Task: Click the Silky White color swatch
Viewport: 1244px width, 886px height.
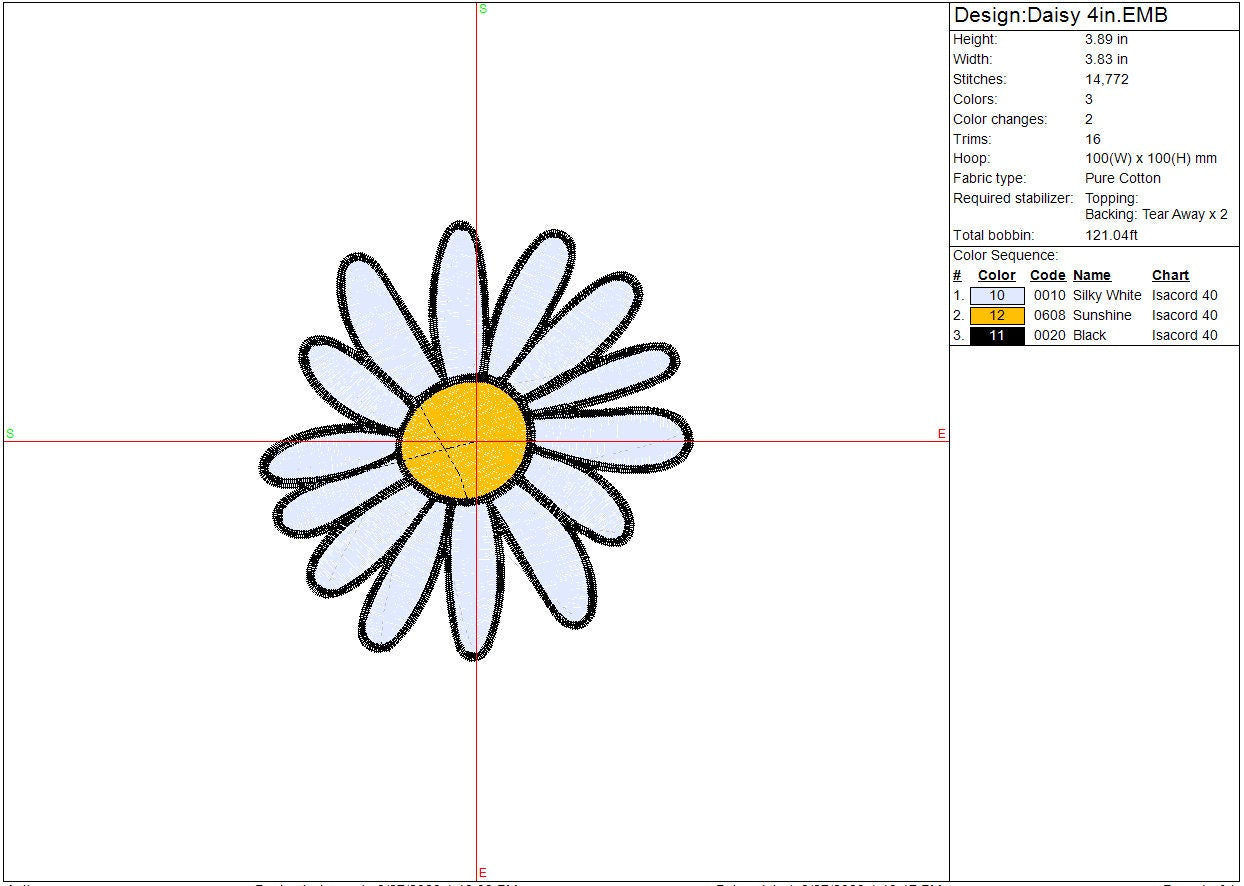Action: tap(997, 296)
